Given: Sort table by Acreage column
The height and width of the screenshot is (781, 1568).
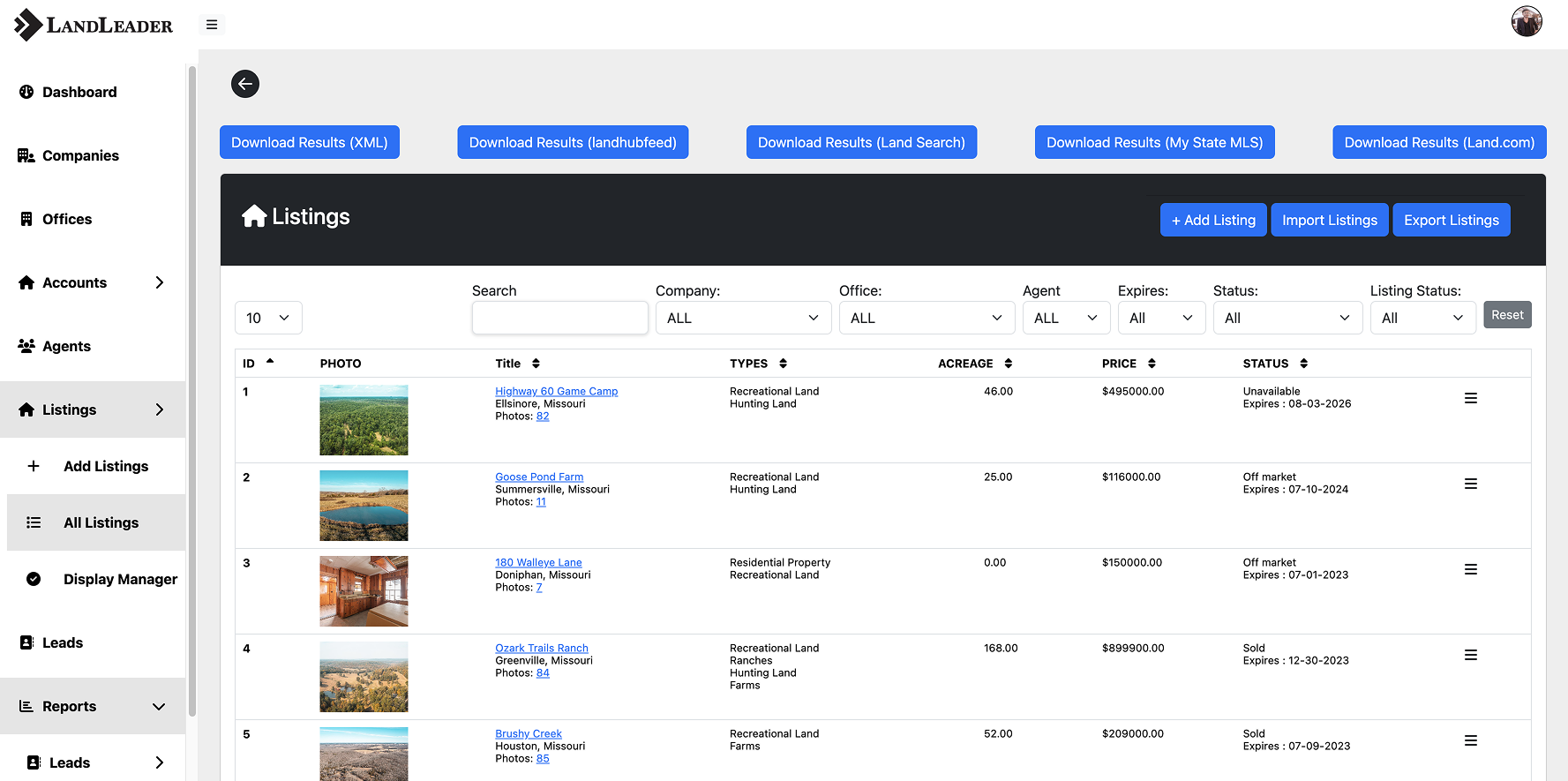Looking at the screenshot, I should pos(1008,364).
